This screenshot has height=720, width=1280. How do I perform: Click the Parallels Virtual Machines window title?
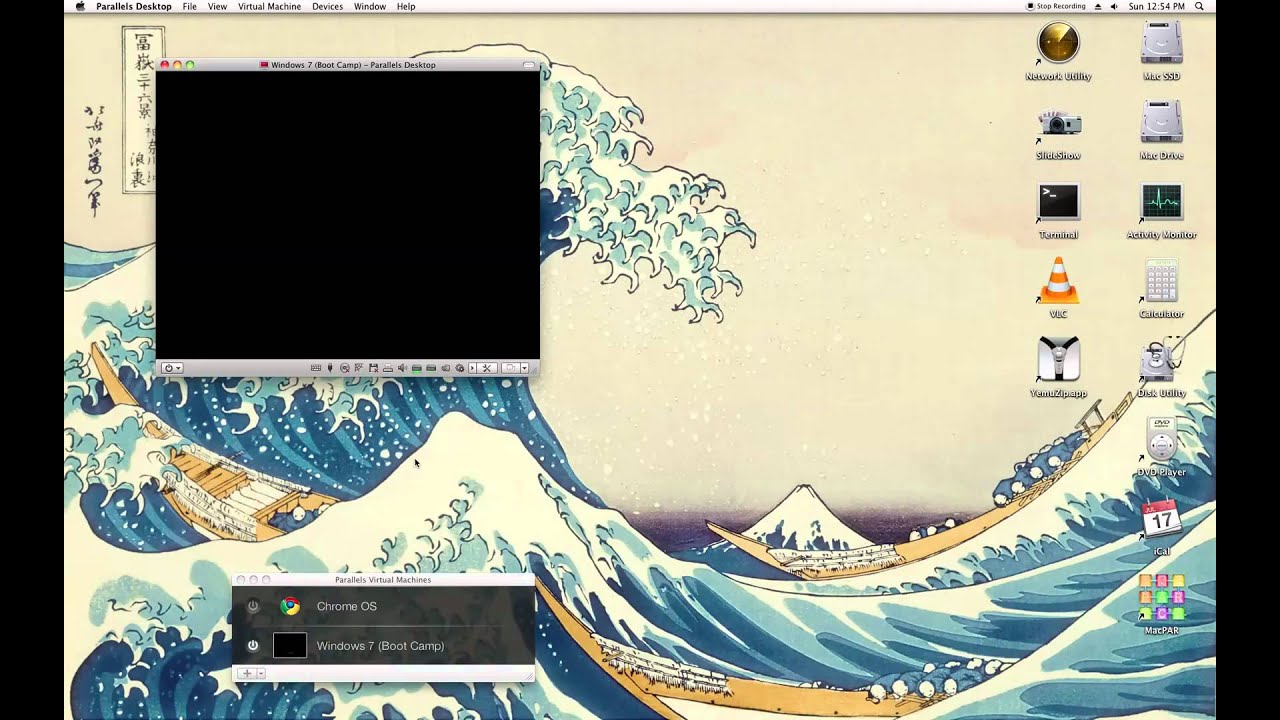pyautogui.click(x=383, y=580)
